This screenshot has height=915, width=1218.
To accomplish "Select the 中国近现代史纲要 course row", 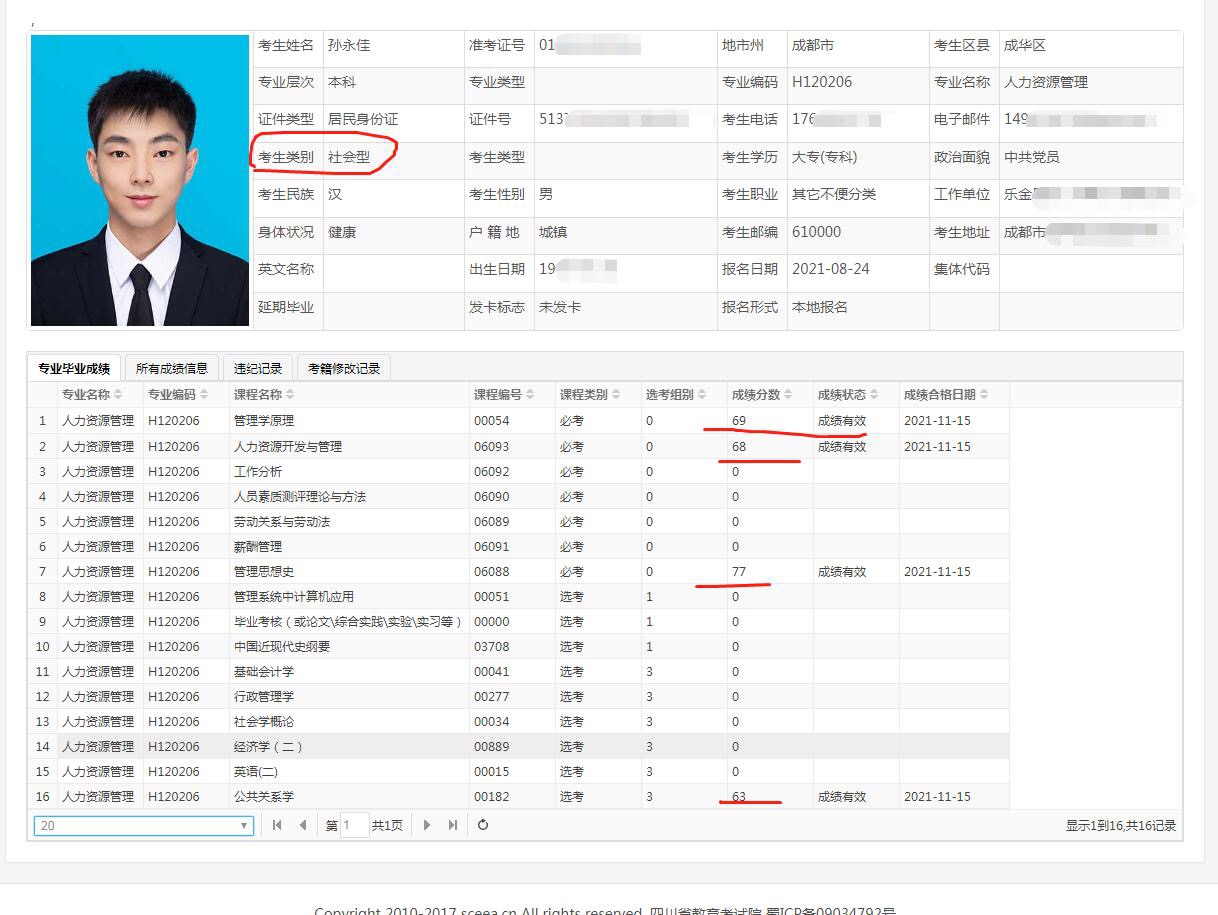I will [519, 646].
